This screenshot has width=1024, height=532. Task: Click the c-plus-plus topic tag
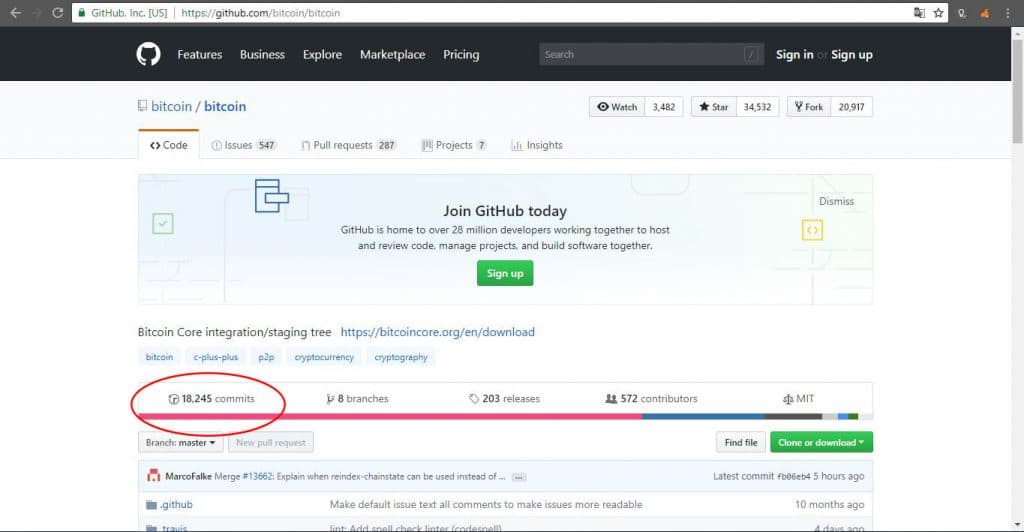[x=216, y=357]
